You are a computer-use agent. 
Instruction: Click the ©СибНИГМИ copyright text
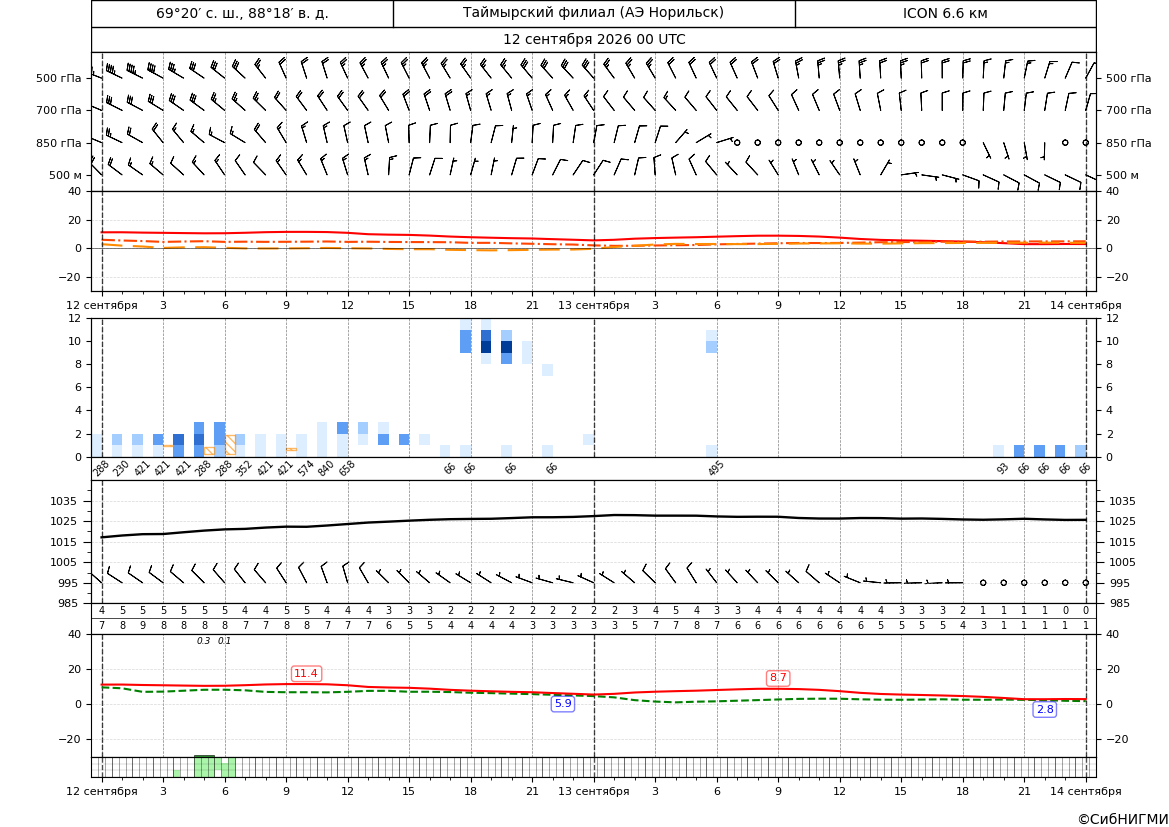(1123, 819)
